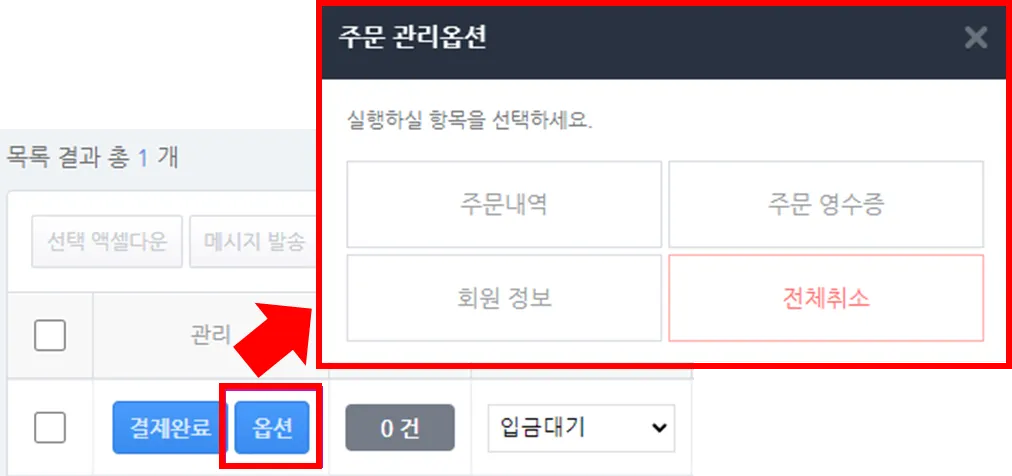The height and width of the screenshot is (476, 1012).
Task: Click the 실행하실 항목을 선택하세요 instruction text
Action: 469,121
